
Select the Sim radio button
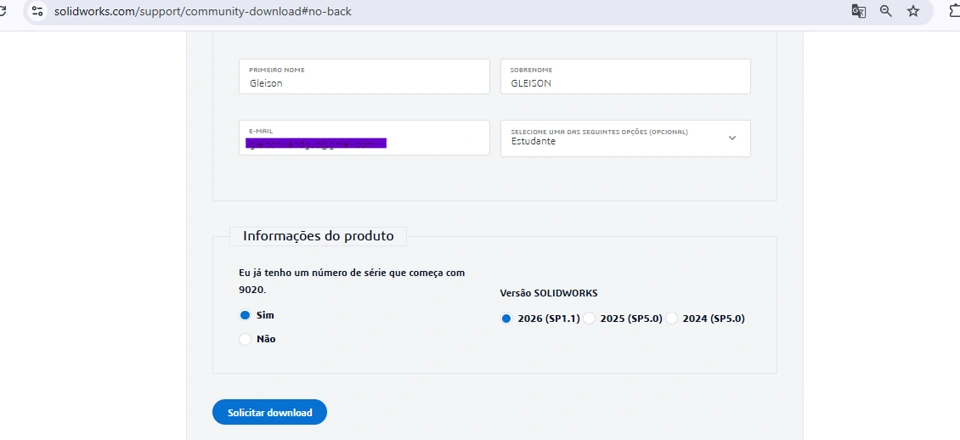[x=245, y=315]
